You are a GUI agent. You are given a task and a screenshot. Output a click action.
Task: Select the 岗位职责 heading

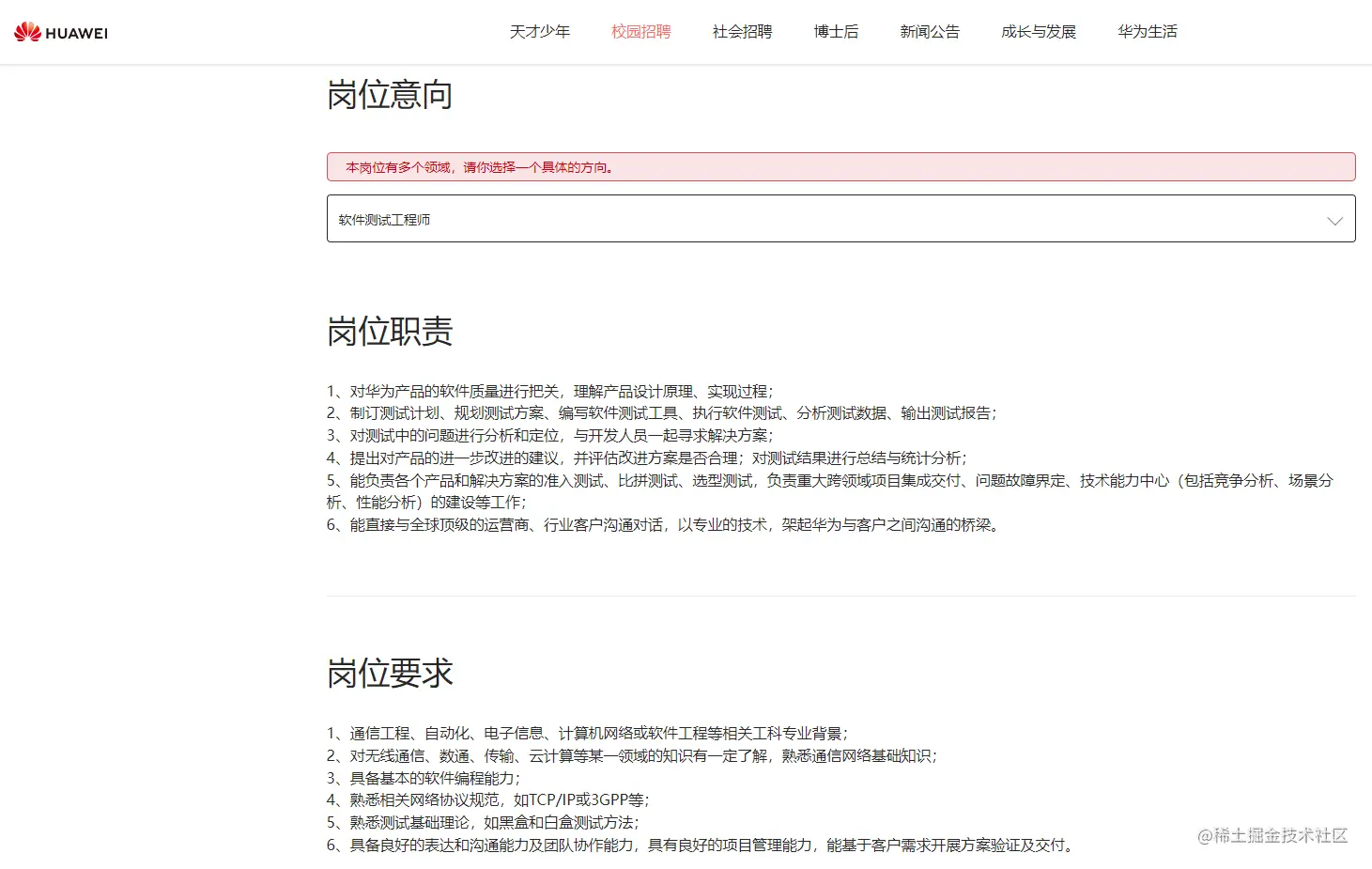[x=390, y=332]
